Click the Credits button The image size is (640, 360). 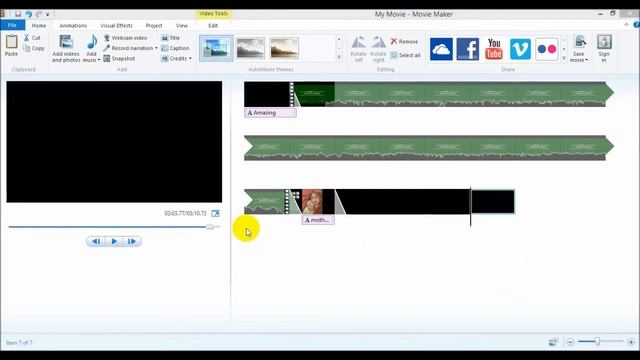[x=174, y=59]
